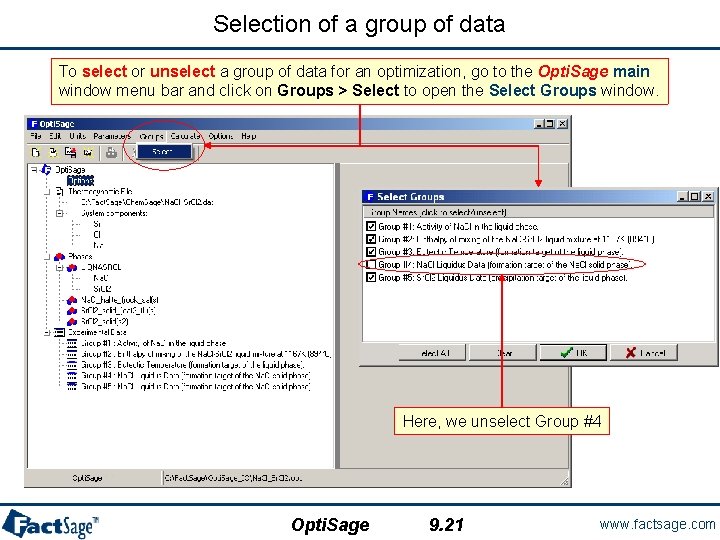The width and height of the screenshot is (720, 540).
Task: Click the Group #3 tree row icon
Action: click(x=72, y=365)
